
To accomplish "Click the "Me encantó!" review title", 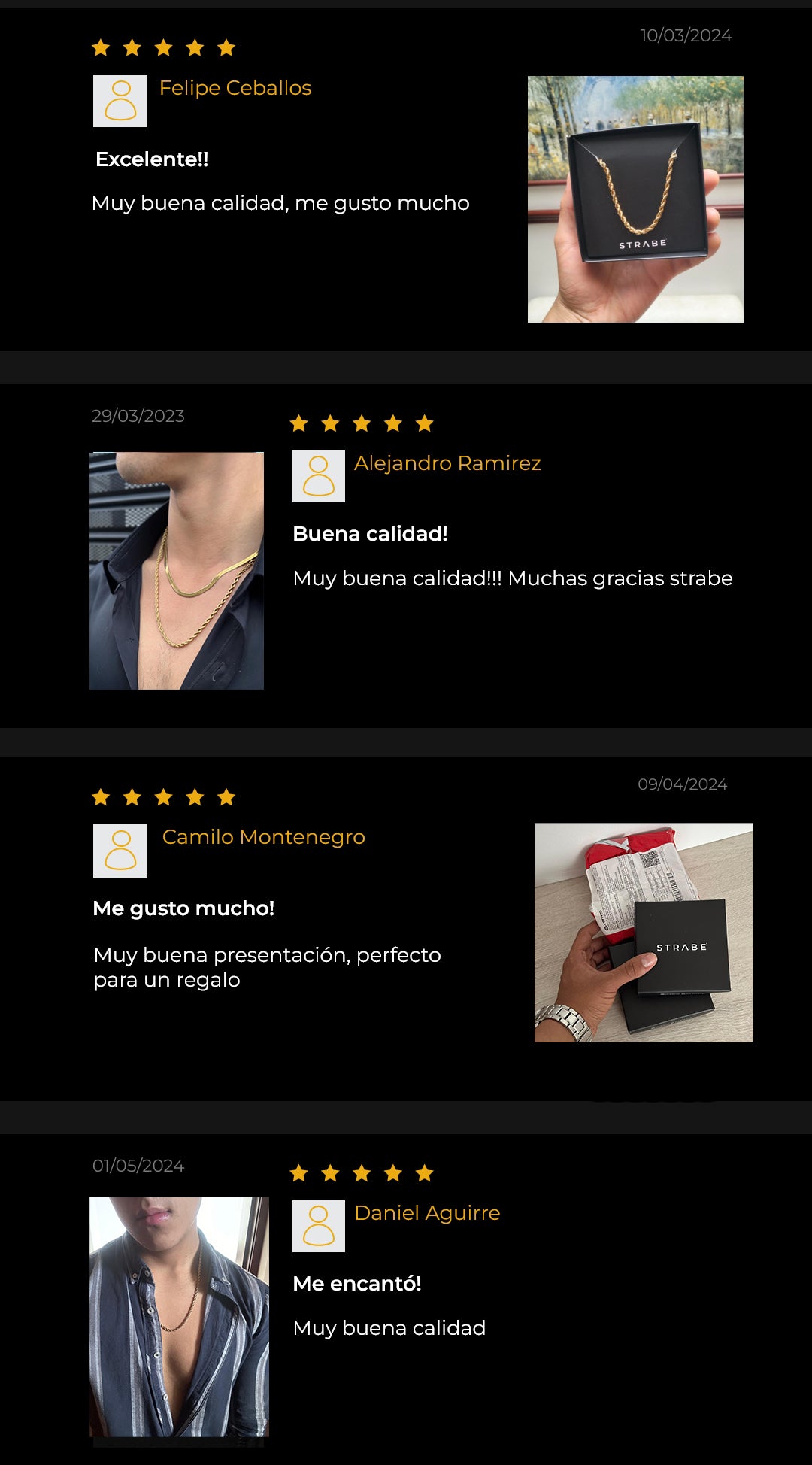I will [357, 1284].
